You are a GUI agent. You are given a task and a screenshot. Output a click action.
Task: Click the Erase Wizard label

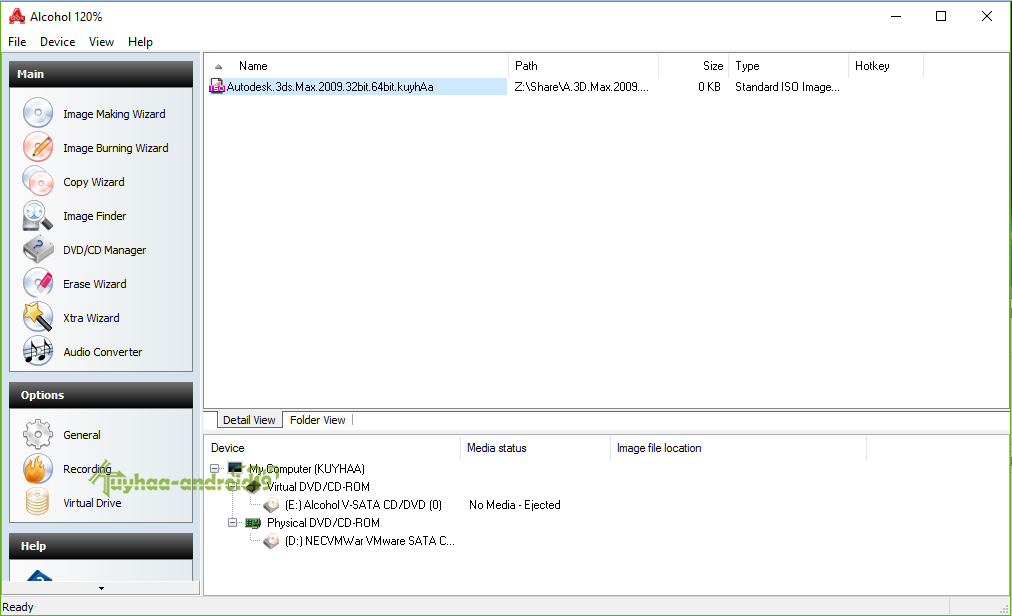point(95,284)
